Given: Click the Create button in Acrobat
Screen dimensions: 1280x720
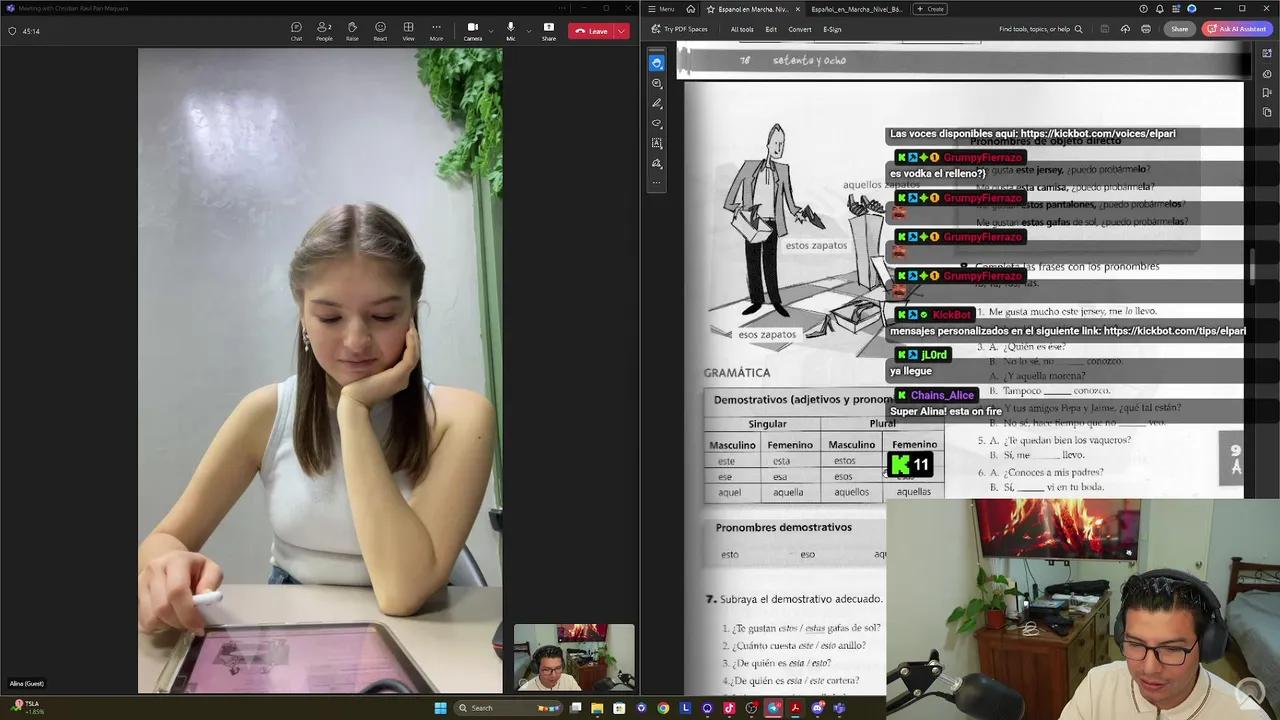Looking at the screenshot, I should click(x=930, y=9).
